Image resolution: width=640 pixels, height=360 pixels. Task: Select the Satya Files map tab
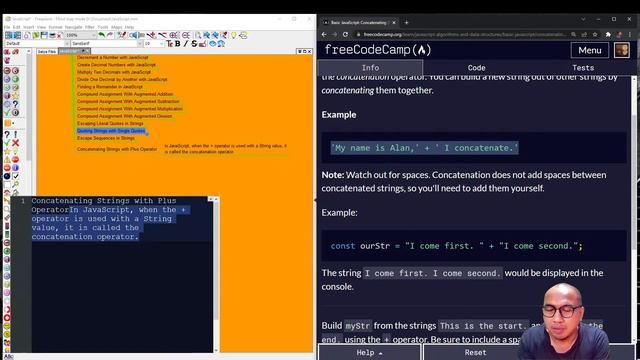click(x=47, y=51)
